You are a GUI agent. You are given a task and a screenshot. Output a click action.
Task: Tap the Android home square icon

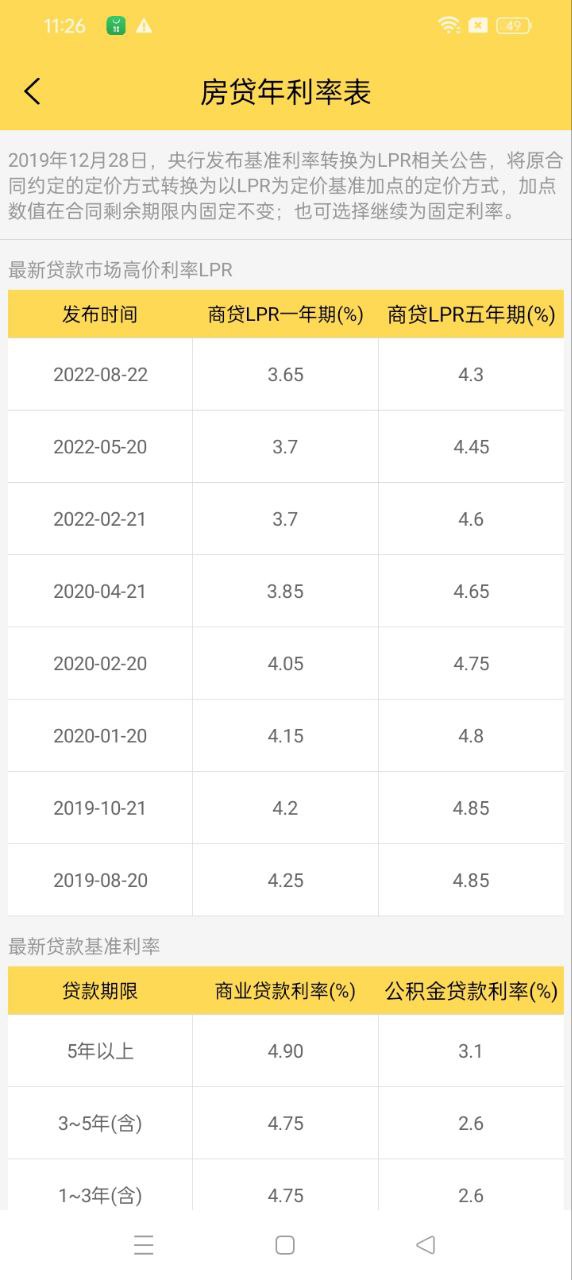click(x=285, y=1244)
